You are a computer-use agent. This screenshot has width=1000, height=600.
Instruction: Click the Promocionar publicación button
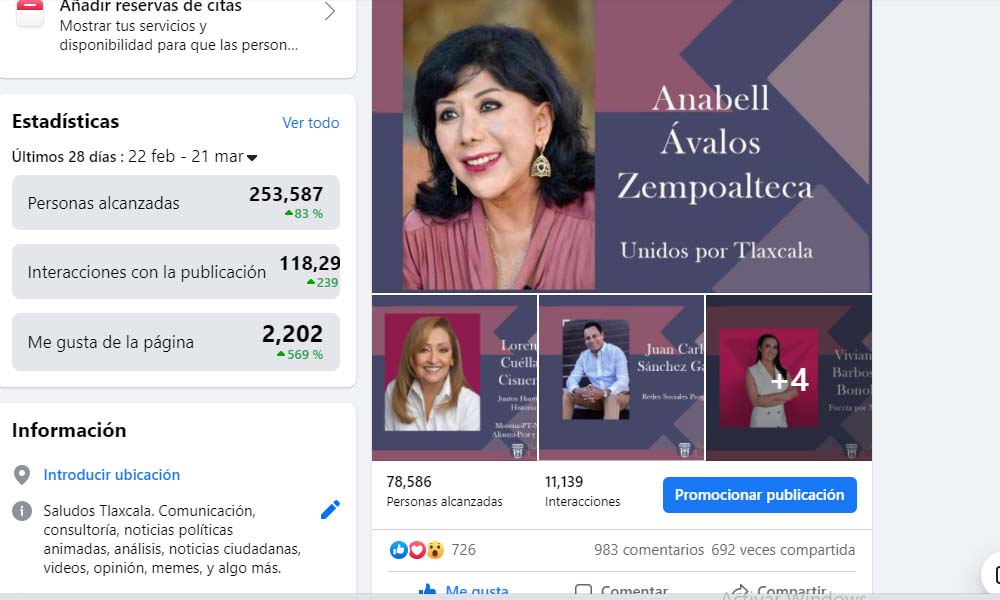tap(760, 495)
